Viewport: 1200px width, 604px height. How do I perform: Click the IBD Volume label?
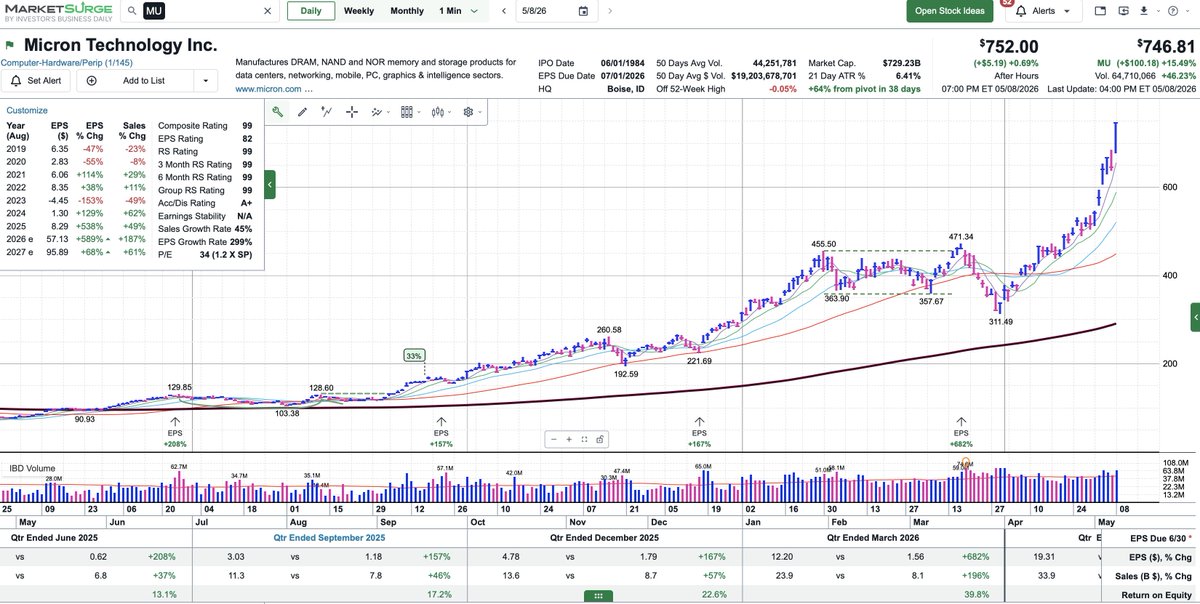coord(32,468)
